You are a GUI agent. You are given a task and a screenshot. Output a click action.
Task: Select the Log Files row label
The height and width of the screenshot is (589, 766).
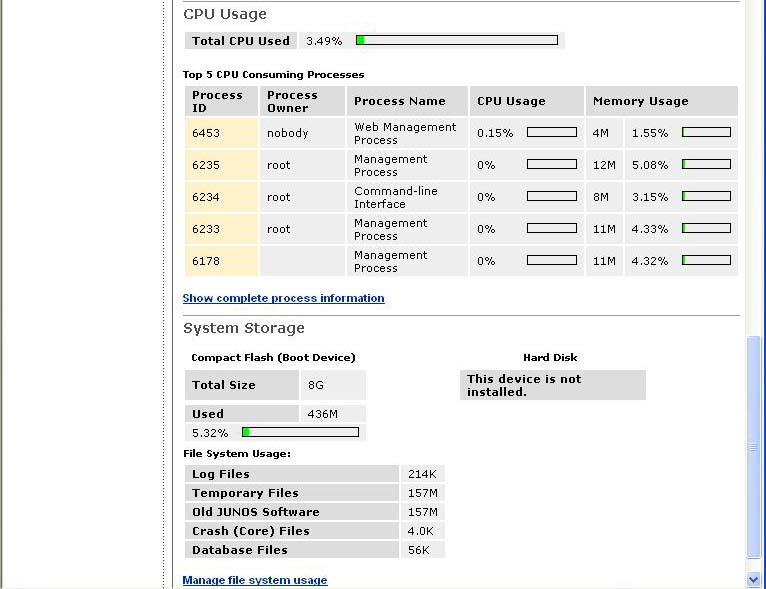[221, 474]
